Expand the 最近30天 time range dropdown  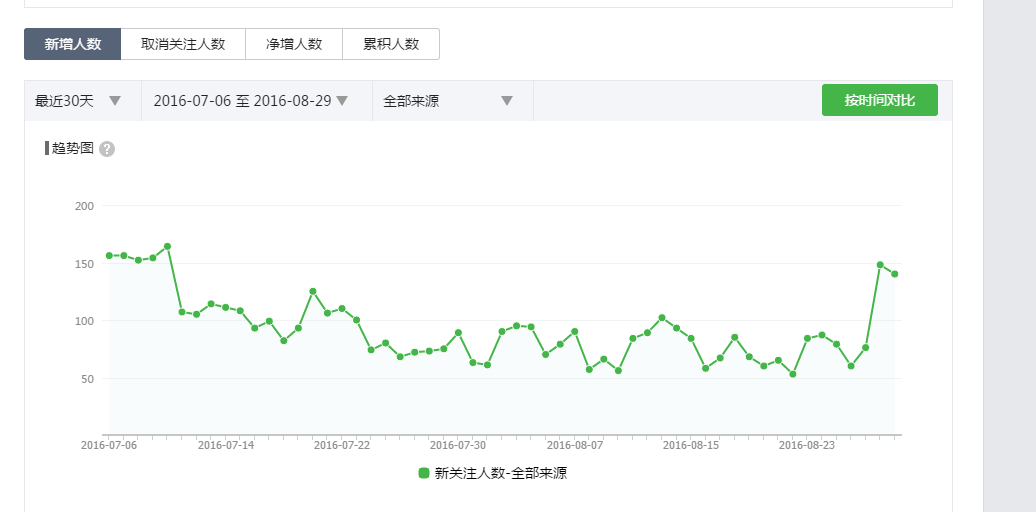click(79, 101)
